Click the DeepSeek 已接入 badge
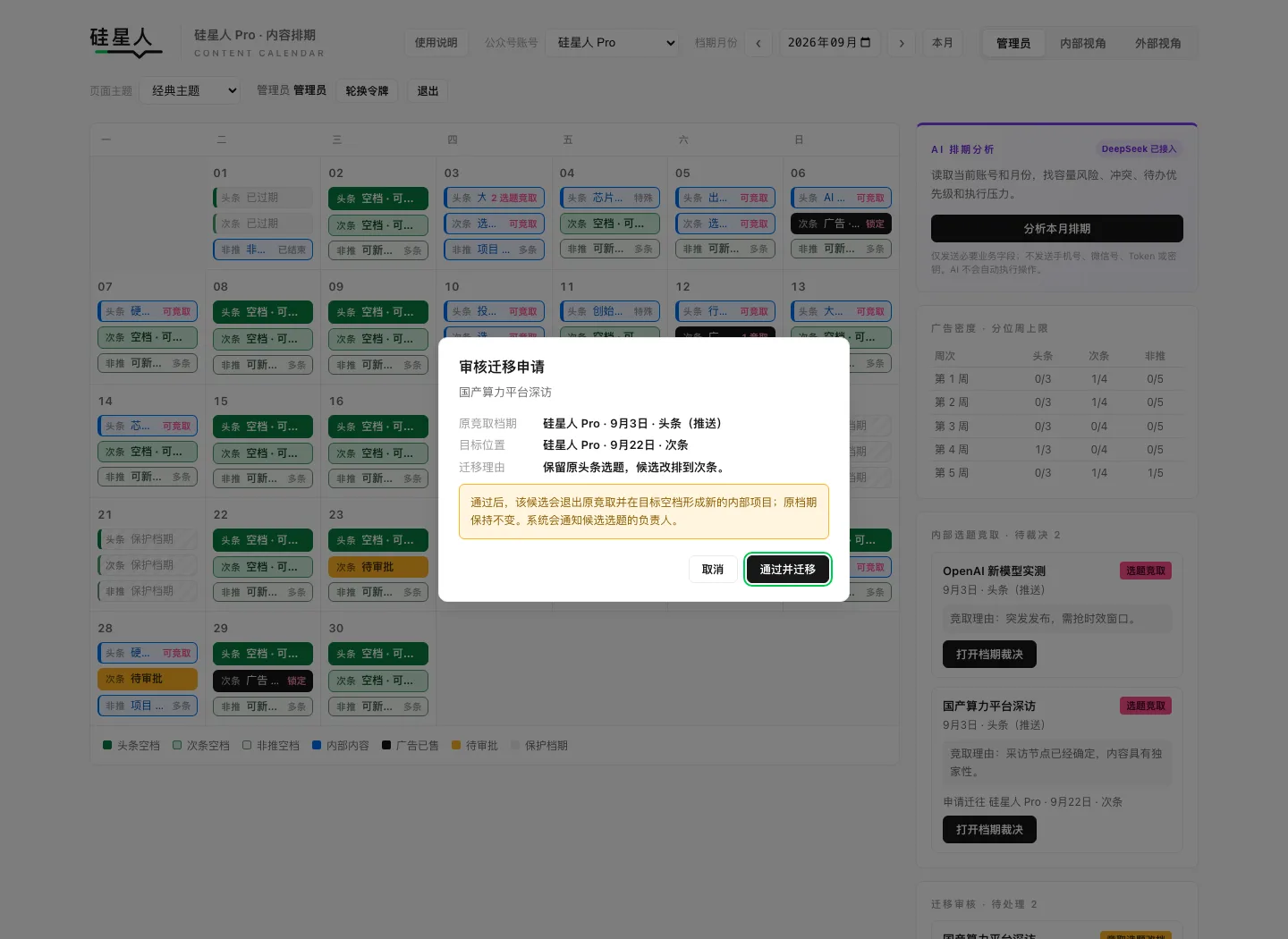The width and height of the screenshot is (1288, 939). click(x=1140, y=149)
